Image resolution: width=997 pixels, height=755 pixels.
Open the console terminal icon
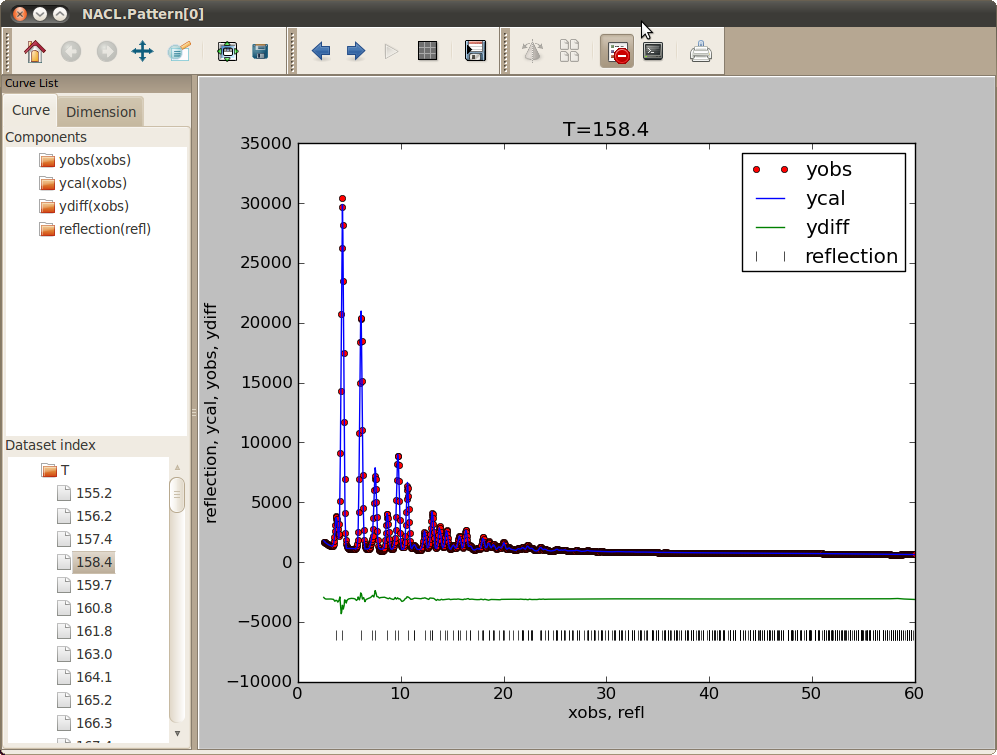pyautogui.click(x=653, y=51)
